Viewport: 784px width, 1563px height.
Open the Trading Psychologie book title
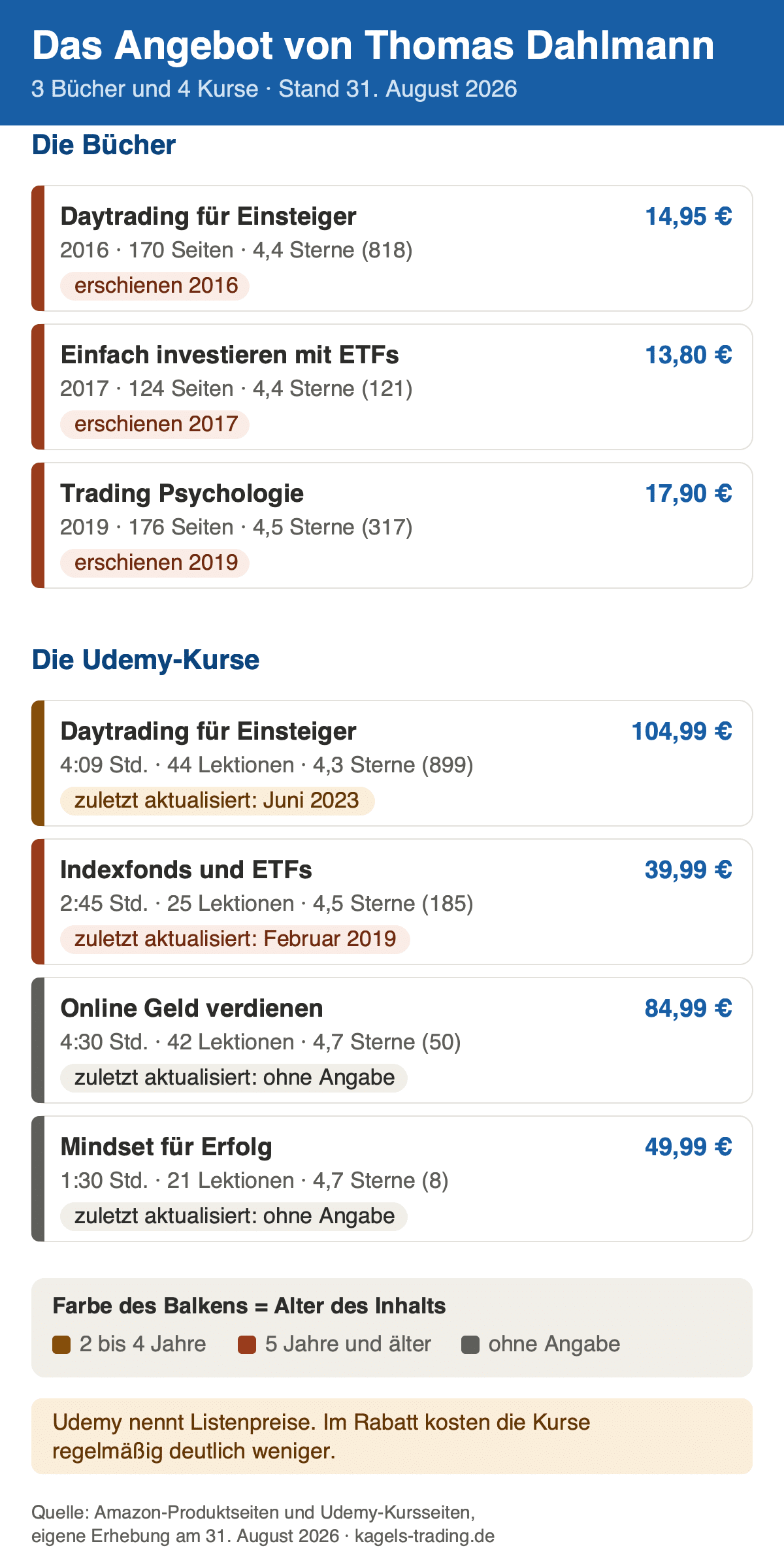pyautogui.click(x=182, y=493)
